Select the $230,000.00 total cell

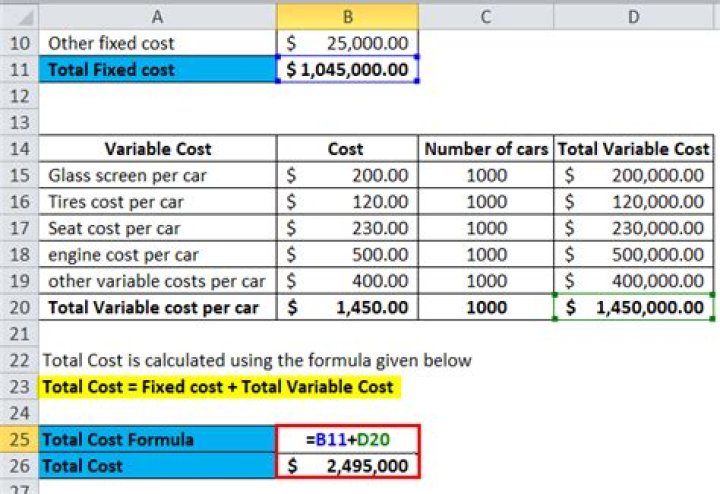(x=634, y=228)
